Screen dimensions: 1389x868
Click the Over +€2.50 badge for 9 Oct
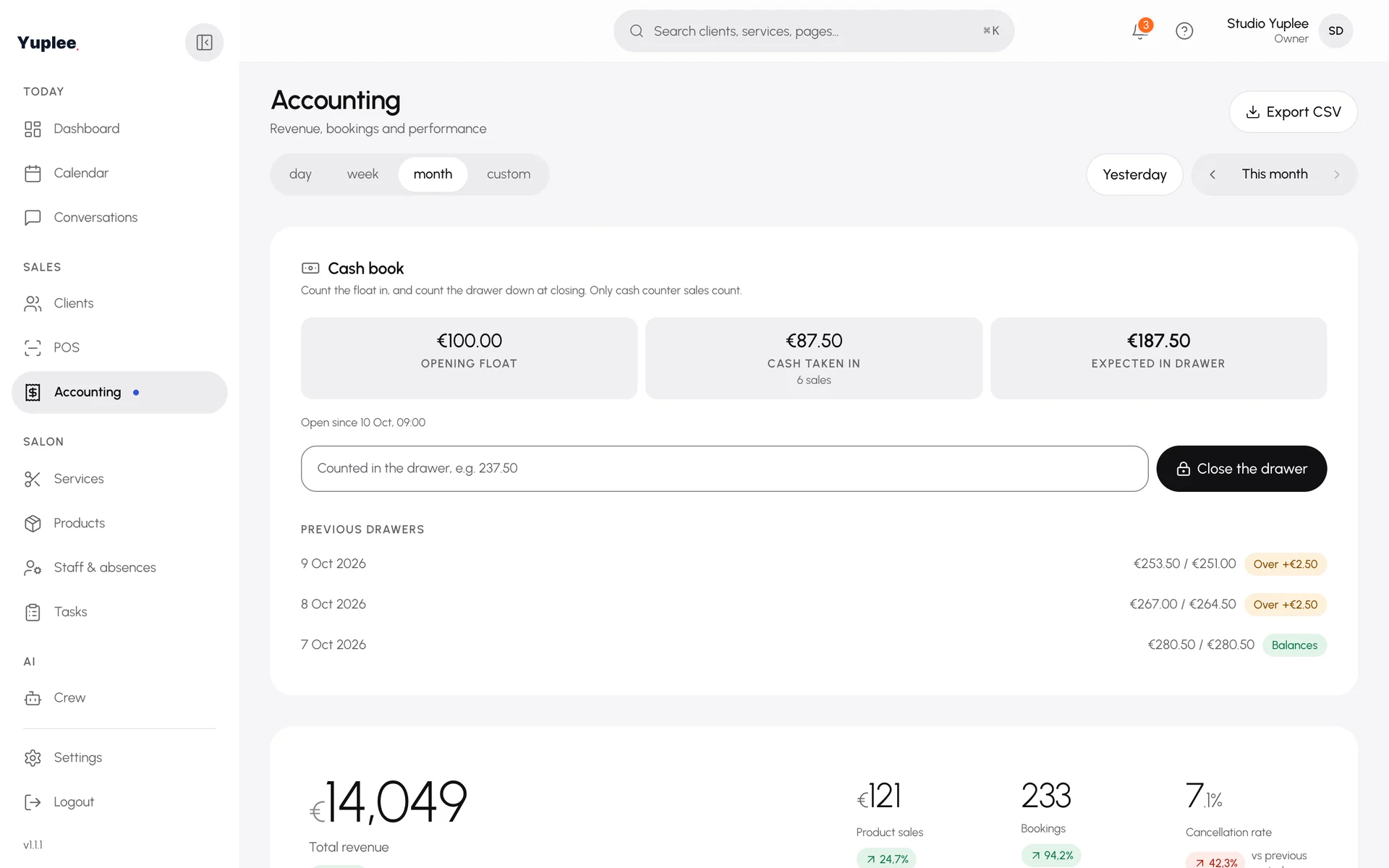[1286, 564]
